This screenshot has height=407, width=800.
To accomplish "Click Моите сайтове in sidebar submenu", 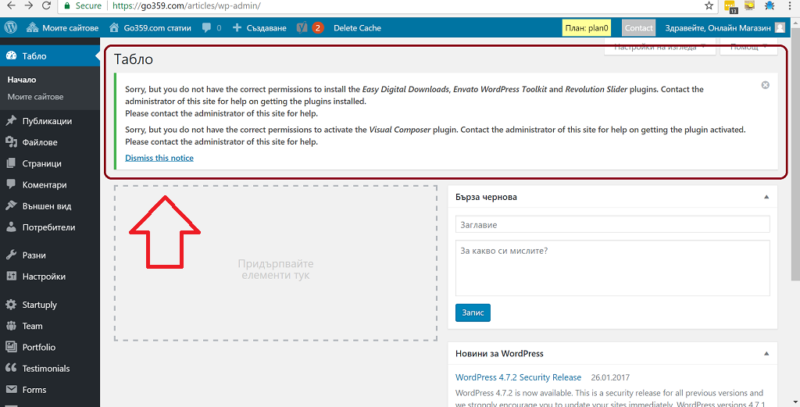I will coord(35,96).
